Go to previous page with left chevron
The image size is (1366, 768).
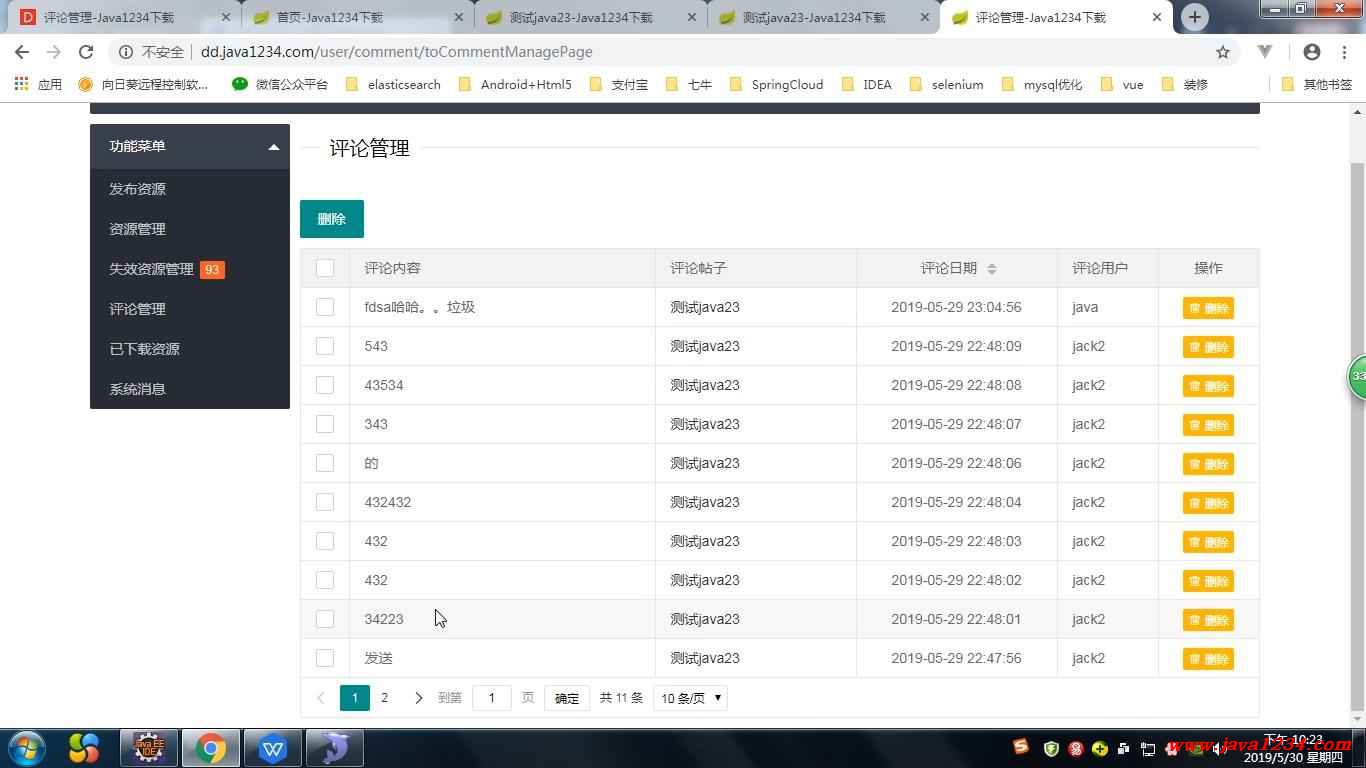pos(321,698)
